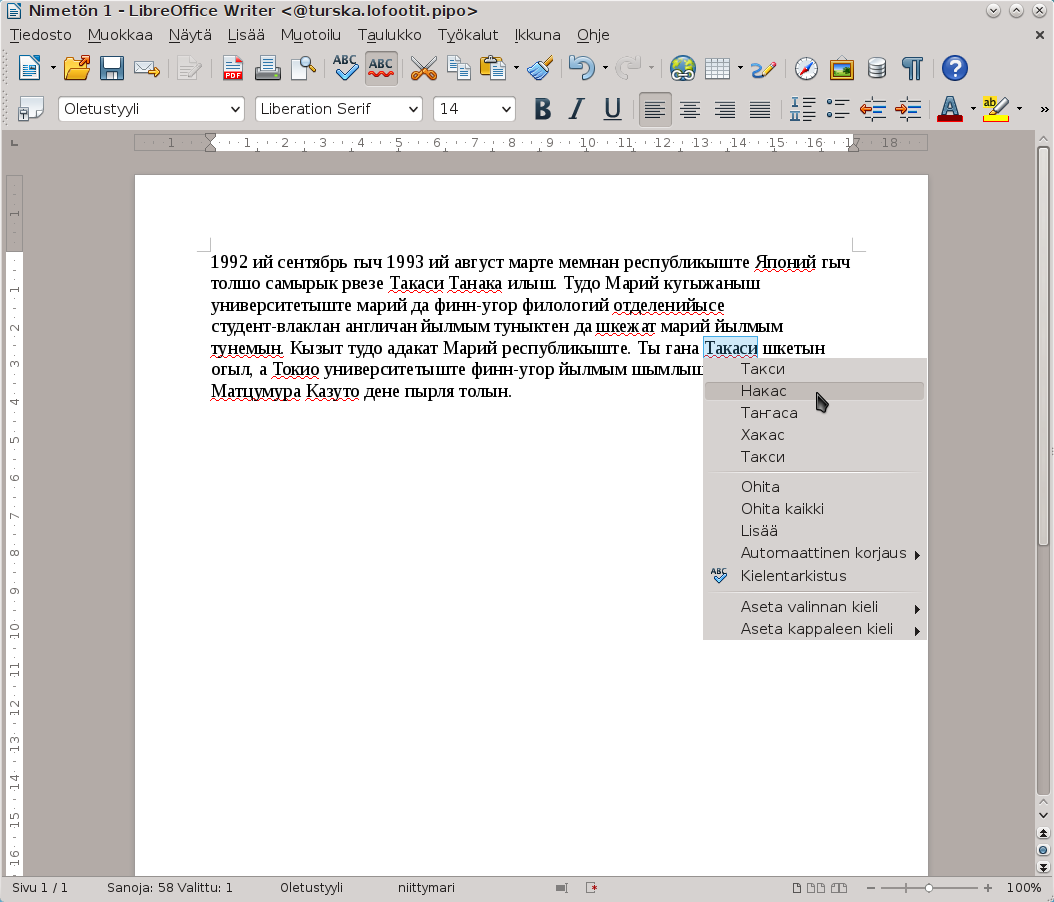Screen dimensions: 1054x902
Task: Apply the red font color
Action: (950, 109)
